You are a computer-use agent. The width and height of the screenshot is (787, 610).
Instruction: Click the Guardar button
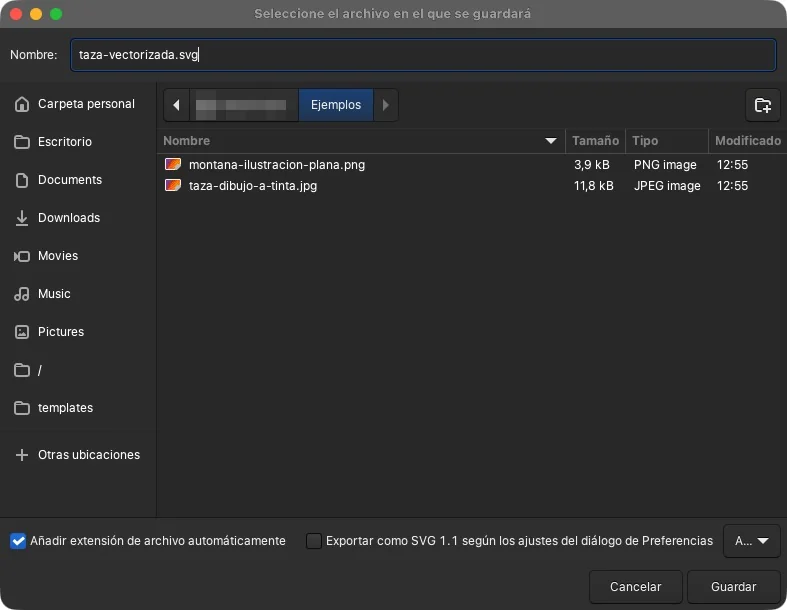point(733,586)
